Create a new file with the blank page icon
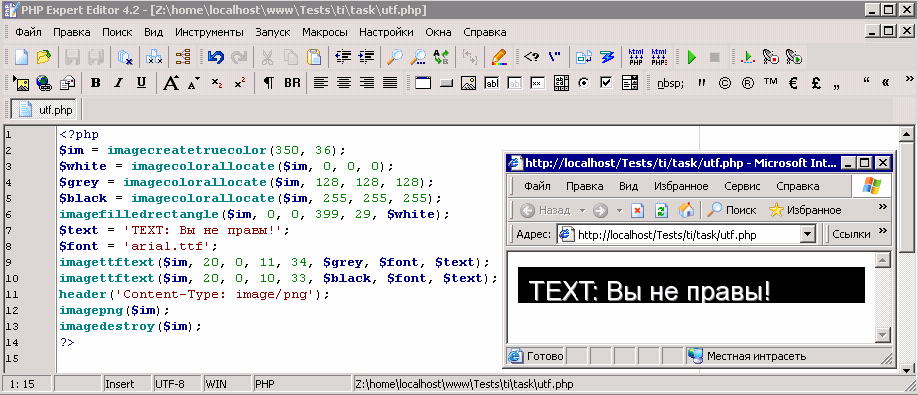Image resolution: width=918 pixels, height=395 pixels. click(x=22, y=57)
